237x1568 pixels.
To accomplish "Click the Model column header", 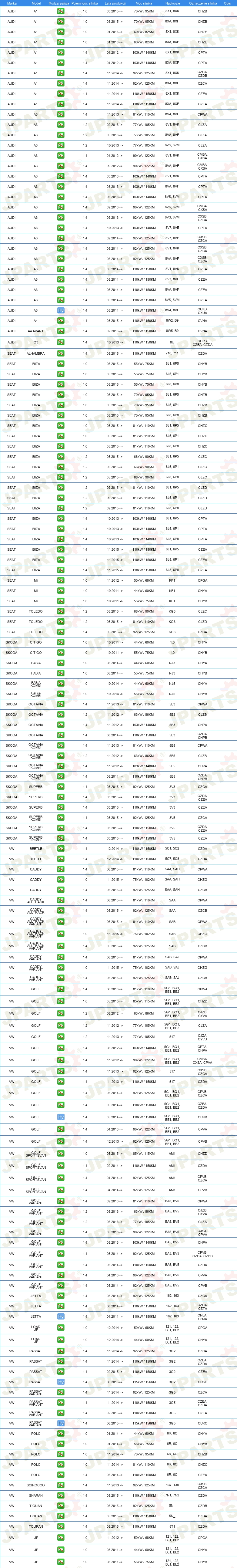I will 36,3.
